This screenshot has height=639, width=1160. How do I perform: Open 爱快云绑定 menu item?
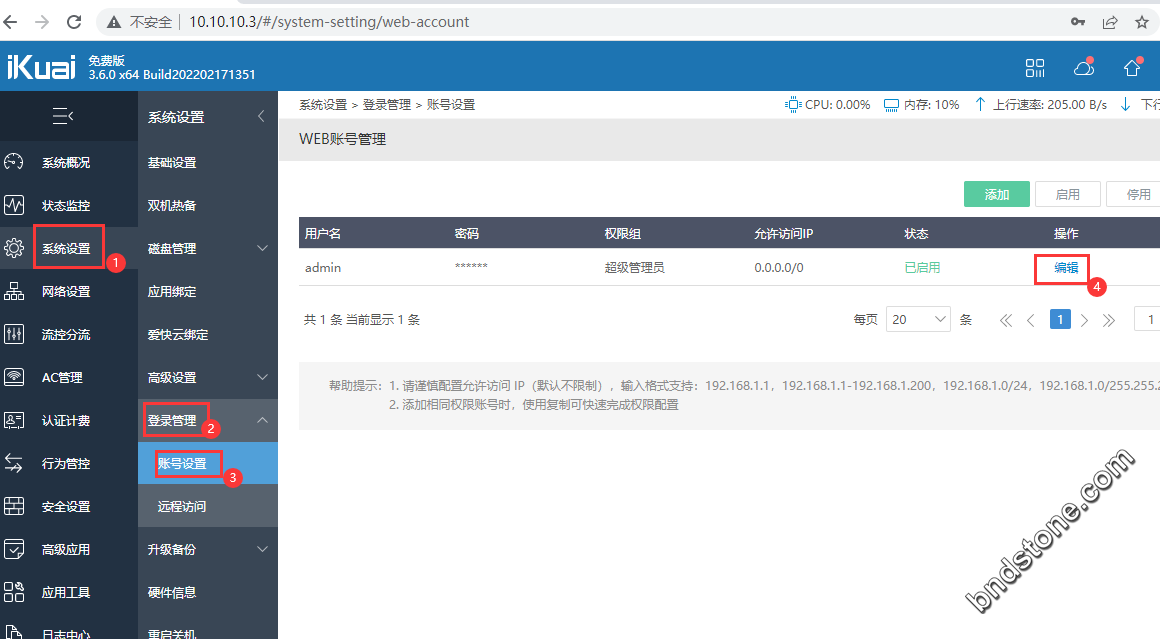coord(178,334)
